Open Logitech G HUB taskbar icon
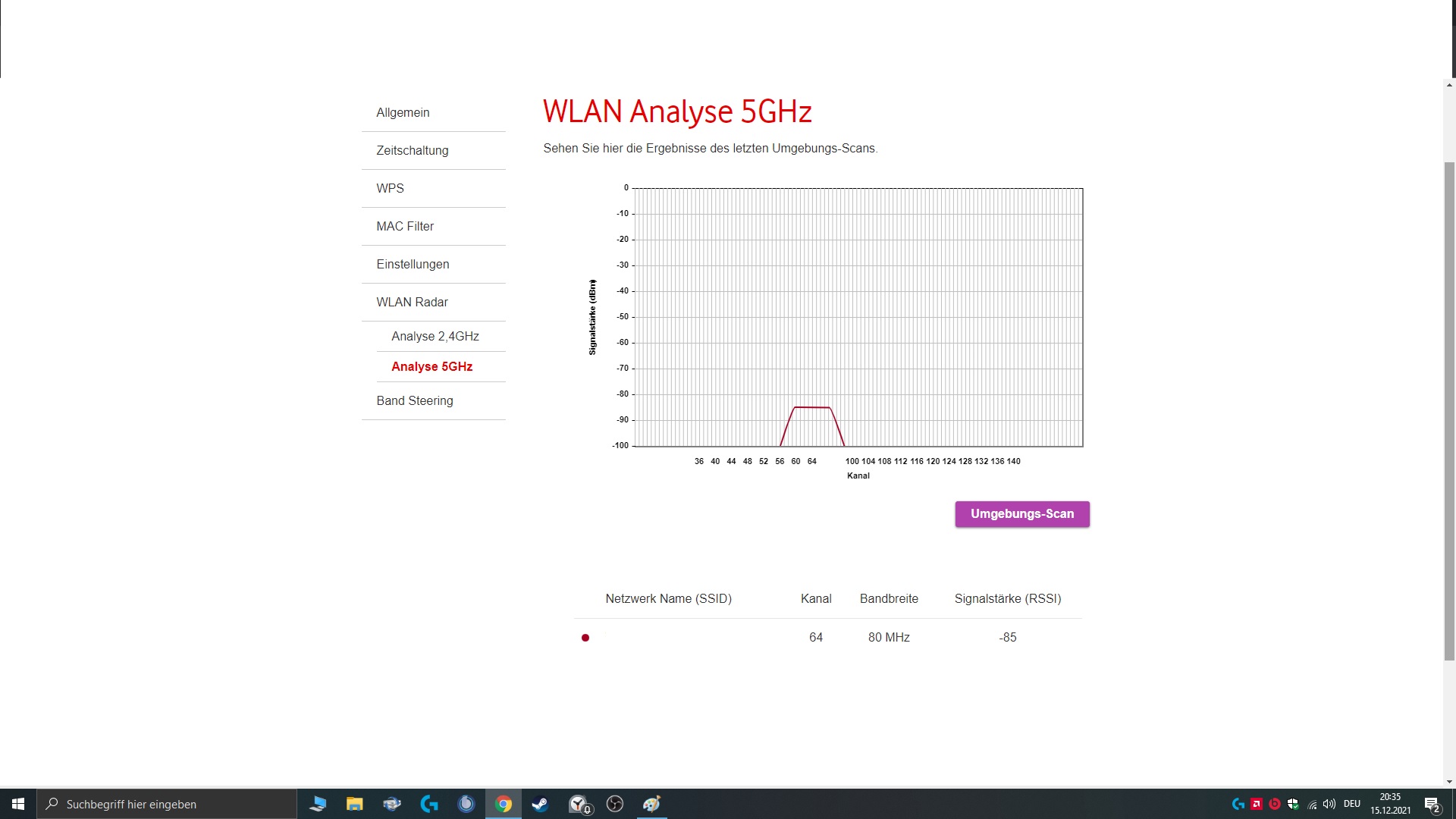 click(x=429, y=804)
